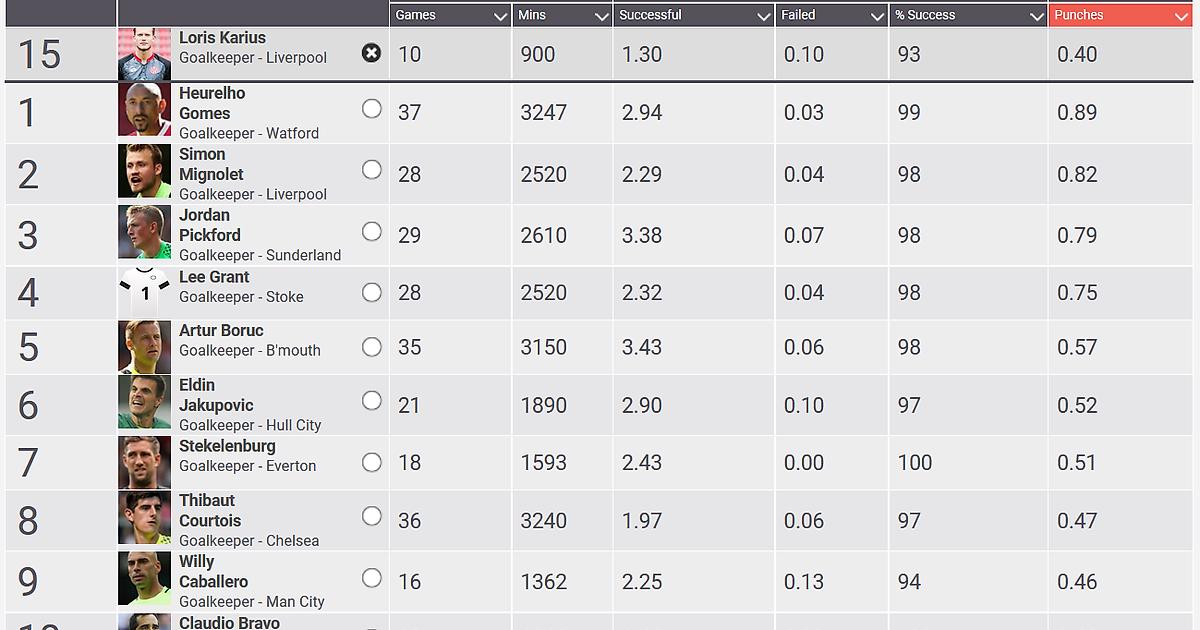Select the Stekelenburg radio button
Screen dimensions: 1200x630
(x=371, y=463)
